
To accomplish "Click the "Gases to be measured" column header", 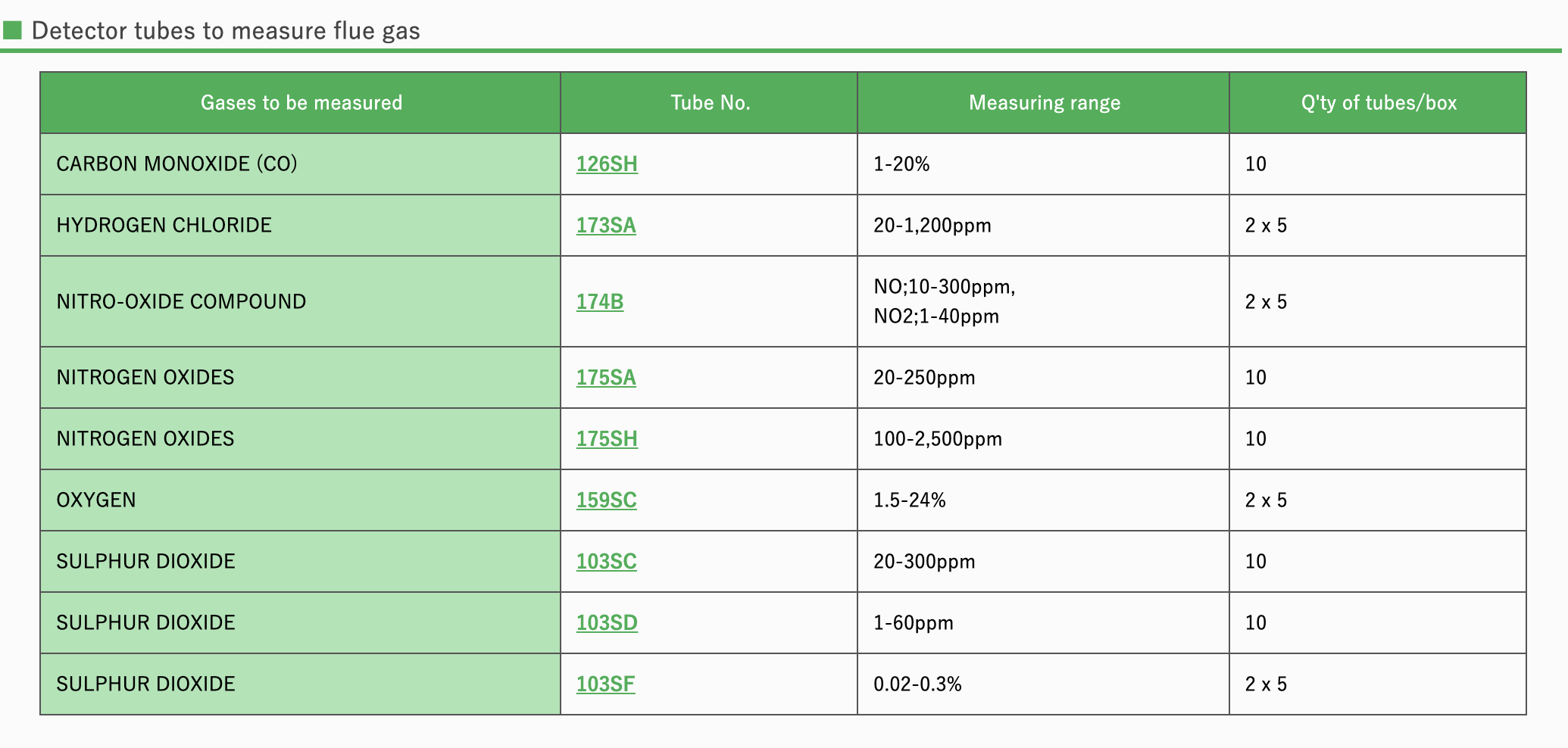I will [301, 103].
